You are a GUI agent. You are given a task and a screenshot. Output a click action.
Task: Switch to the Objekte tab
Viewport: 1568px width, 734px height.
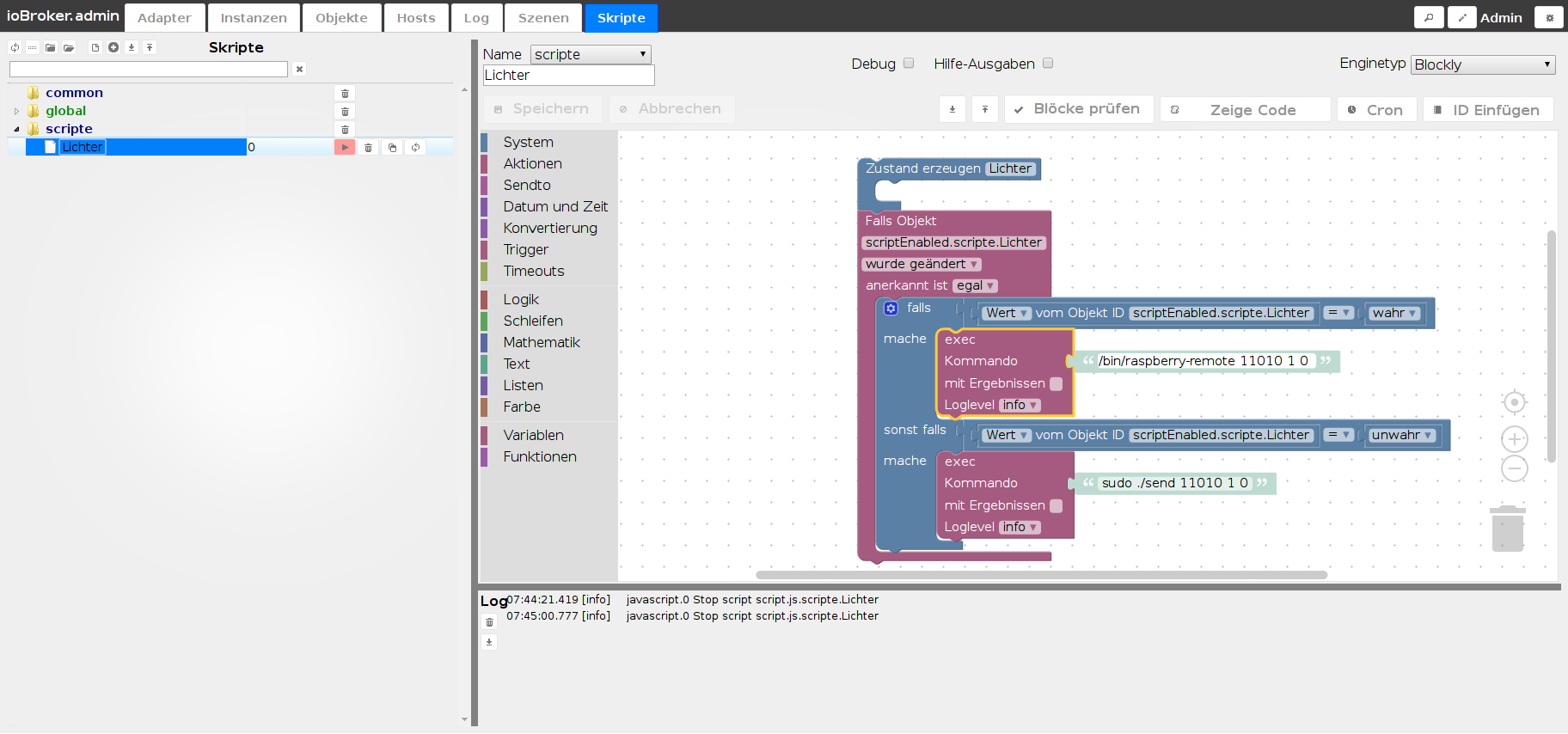pyautogui.click(x=341, y=18)
